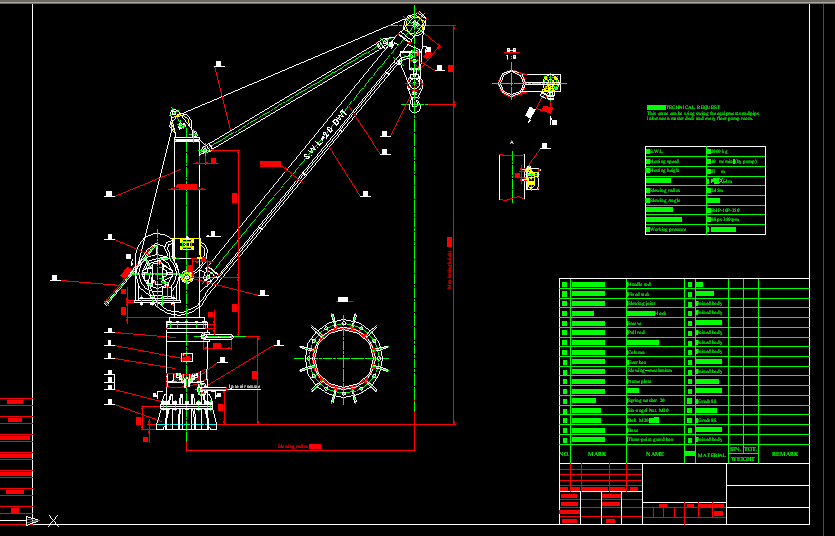Pick the Three-point guard box parts row
Screen dimensions: 835x536
tap(650, 439)
